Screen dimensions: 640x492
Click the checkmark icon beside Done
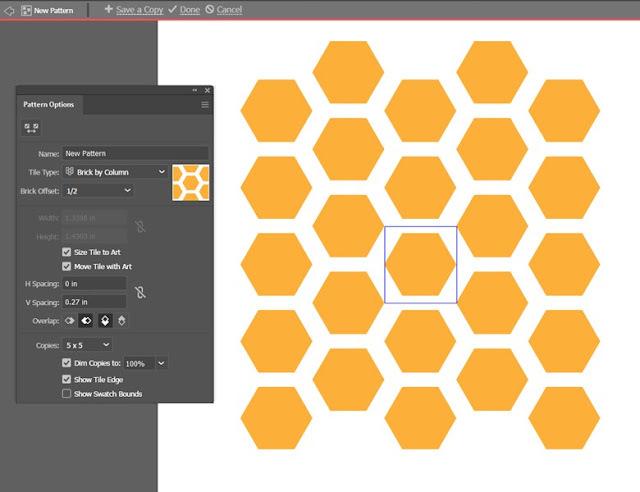173,9
